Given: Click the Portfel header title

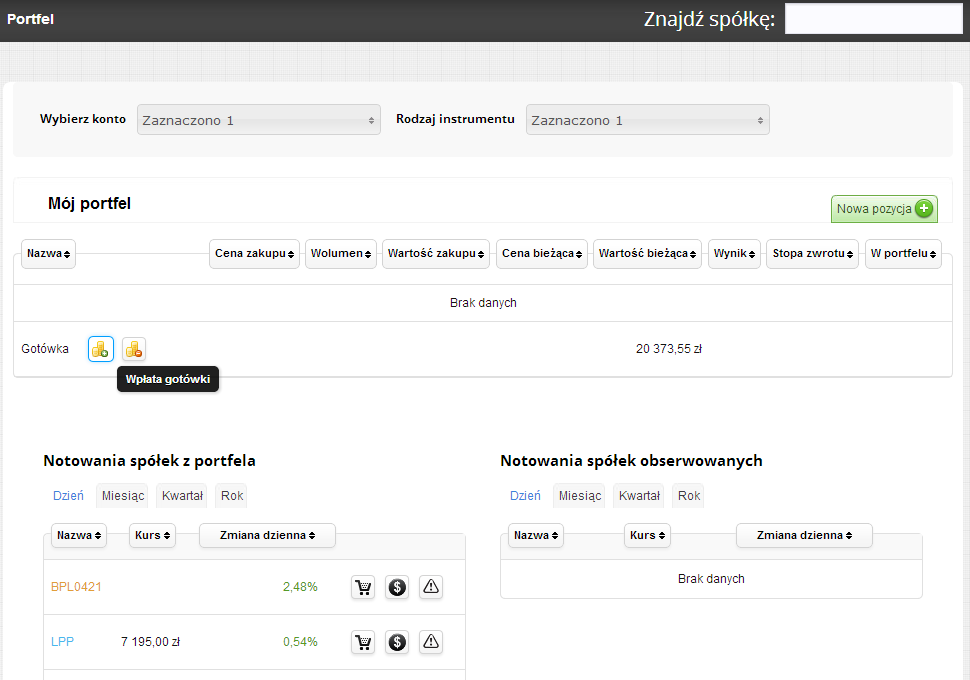Looking at the screenshot, I should click(30, 19).
